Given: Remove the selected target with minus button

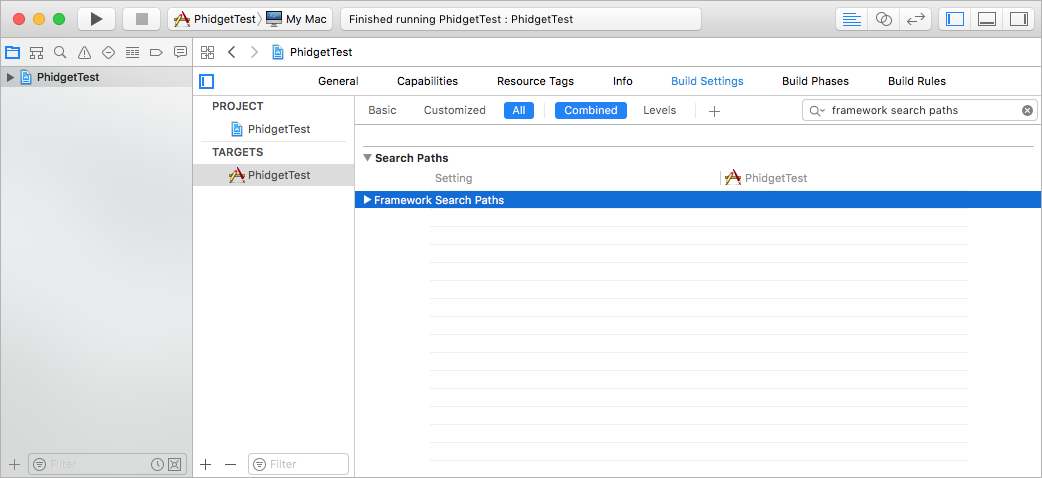Looking at the screenshot, I should [231, 464].
